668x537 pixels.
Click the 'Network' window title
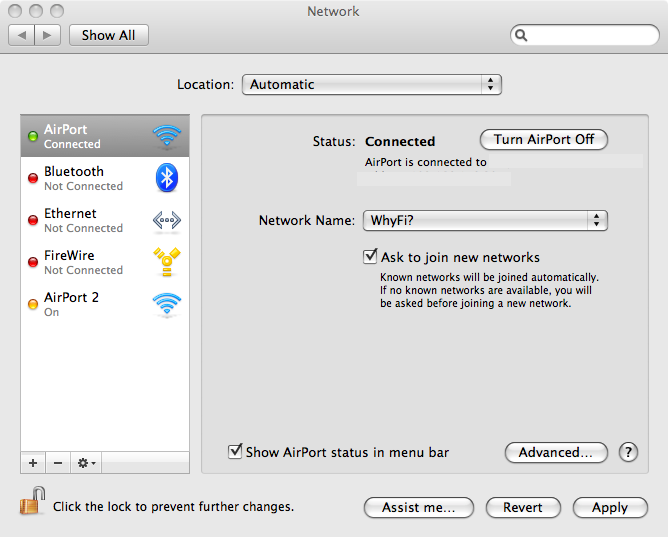[333, 11]
